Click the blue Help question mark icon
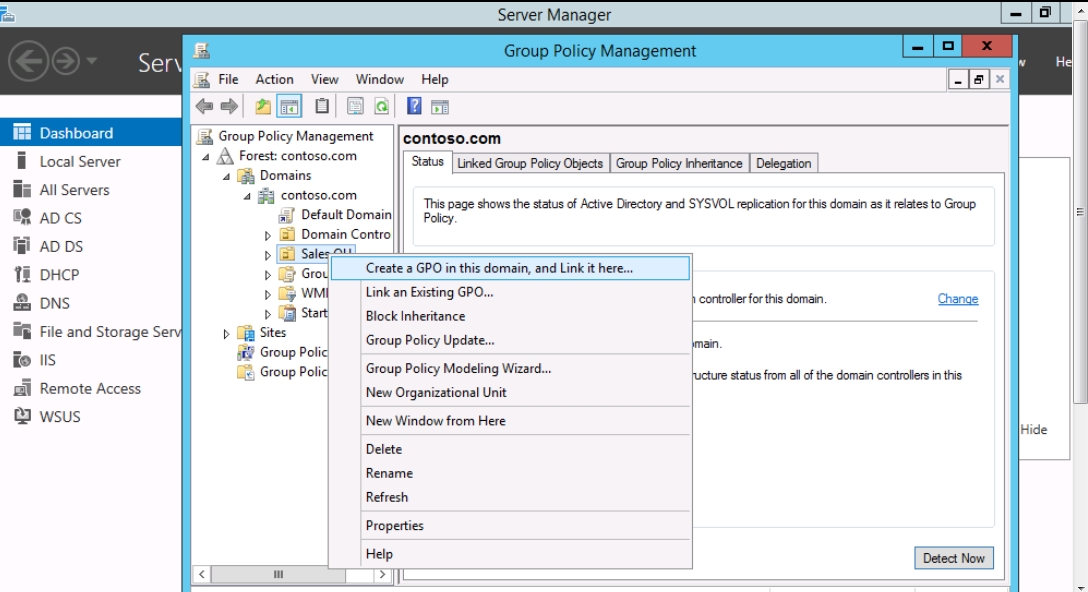 point(414,106)
